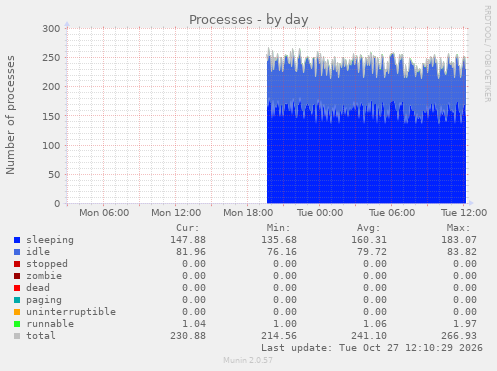
Task: Click the 'Tue 12:00' x-axis label
Action: click(x=464, y=213)
